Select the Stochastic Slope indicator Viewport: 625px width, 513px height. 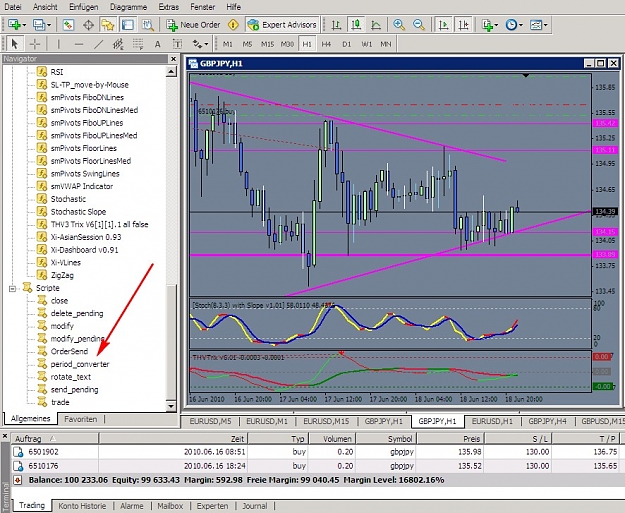click(78, 212)
